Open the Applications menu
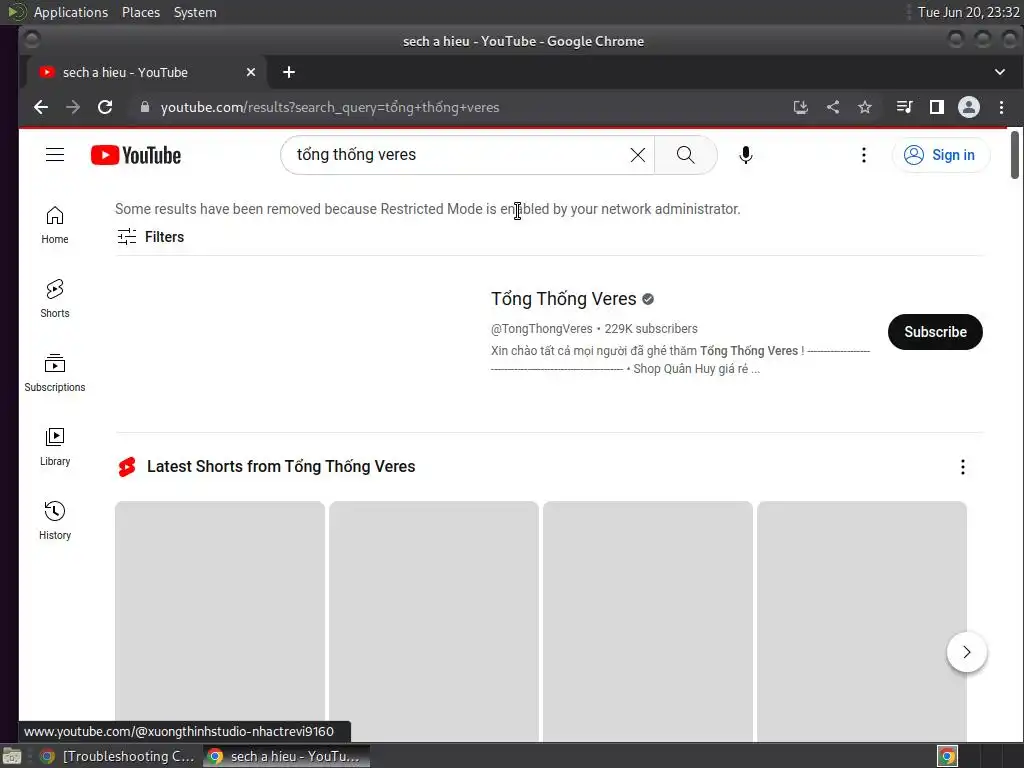 pos(71,12)
